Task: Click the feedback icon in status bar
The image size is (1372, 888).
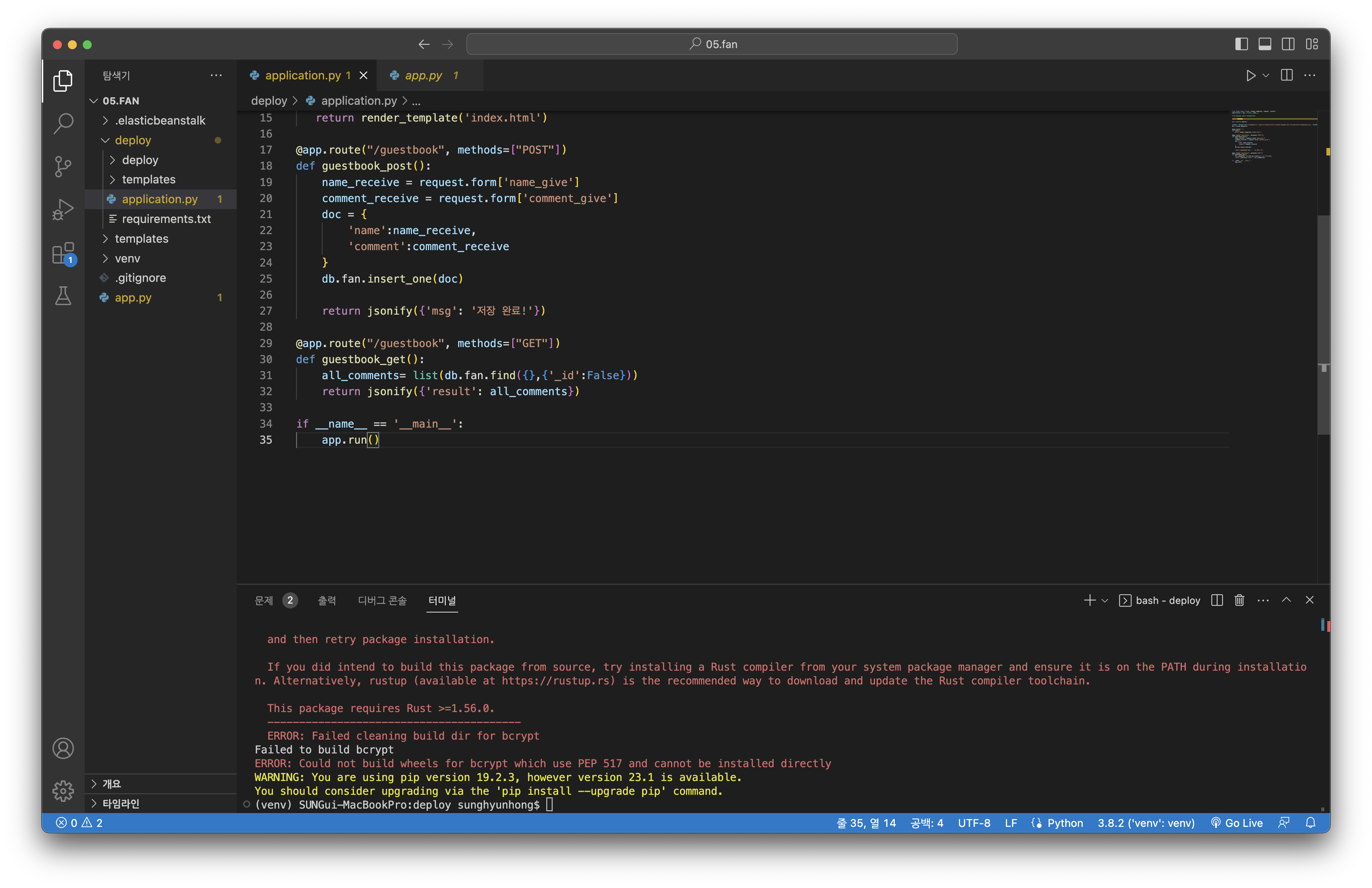Action: click(x=1284, y=823)
